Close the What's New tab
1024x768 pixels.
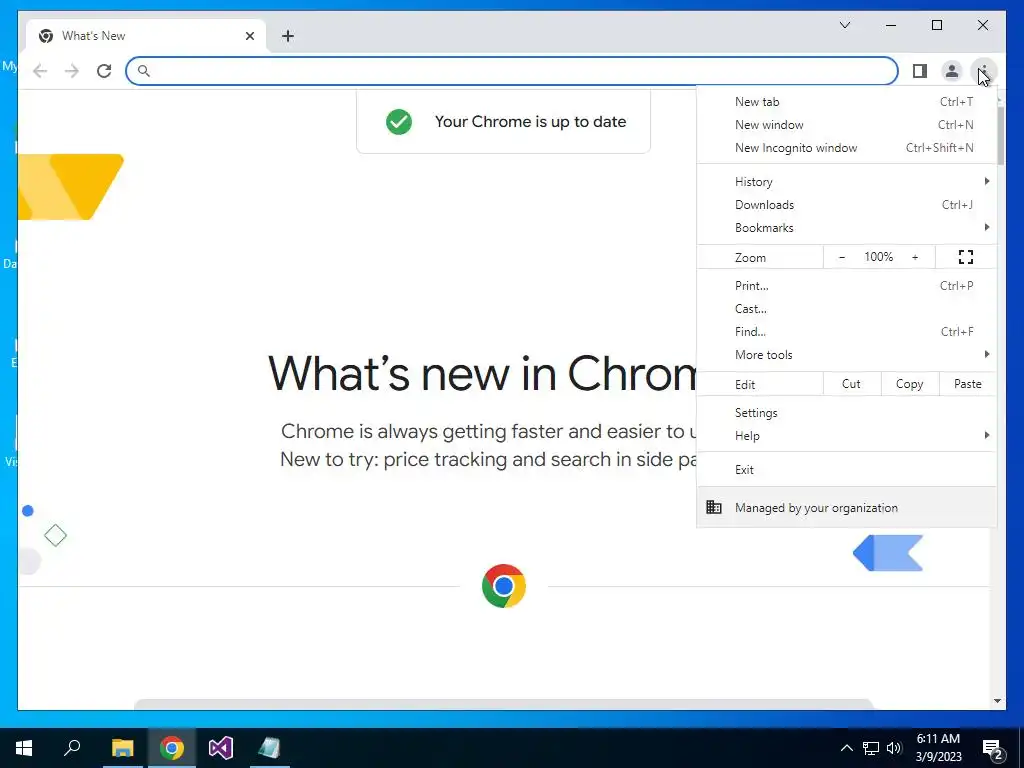point(249,36)
